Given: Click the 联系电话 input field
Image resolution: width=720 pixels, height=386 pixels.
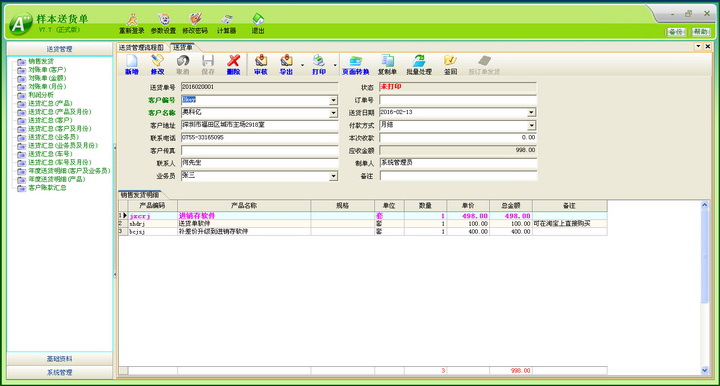Looking at the screenshot, I should [259, 138].
